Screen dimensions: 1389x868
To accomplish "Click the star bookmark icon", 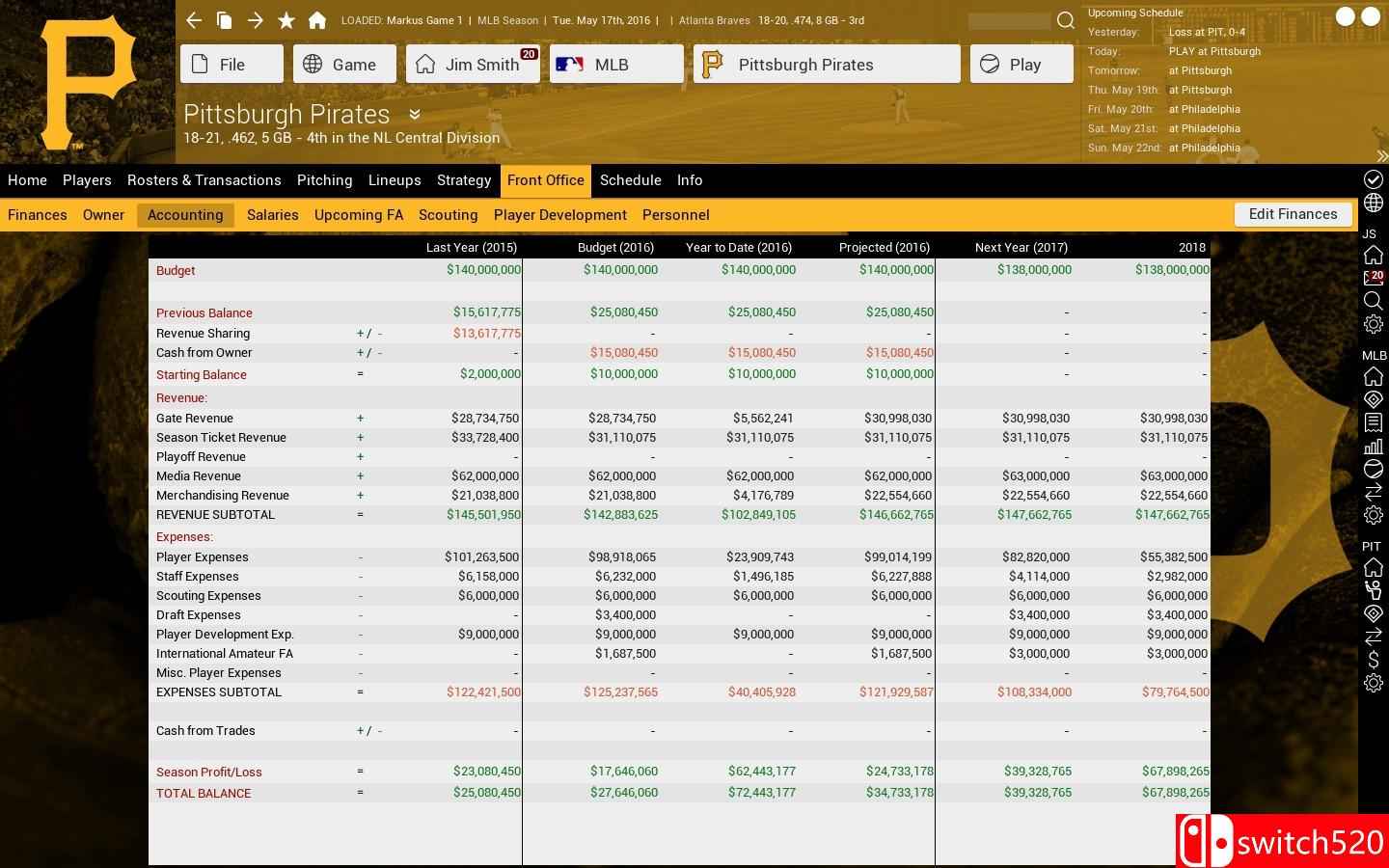I will click(286, 20).
